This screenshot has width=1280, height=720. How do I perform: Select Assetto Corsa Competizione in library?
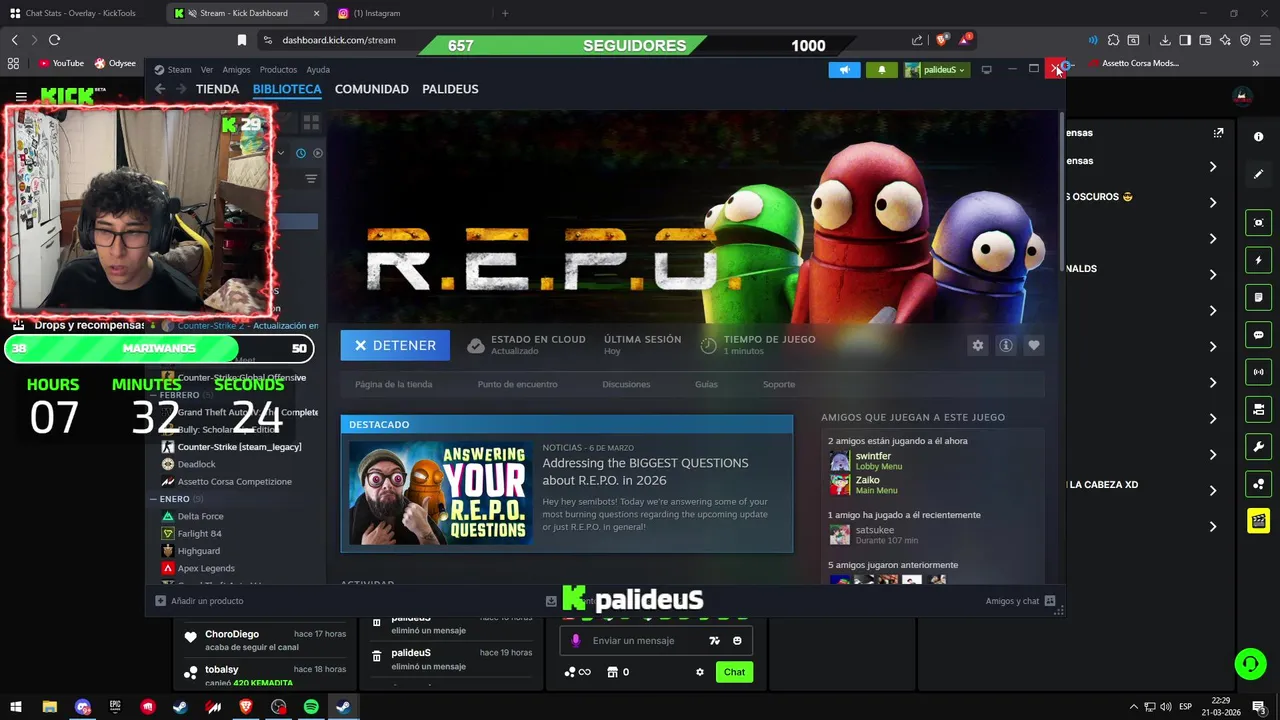pyautogui.click(x=234, y=482)
